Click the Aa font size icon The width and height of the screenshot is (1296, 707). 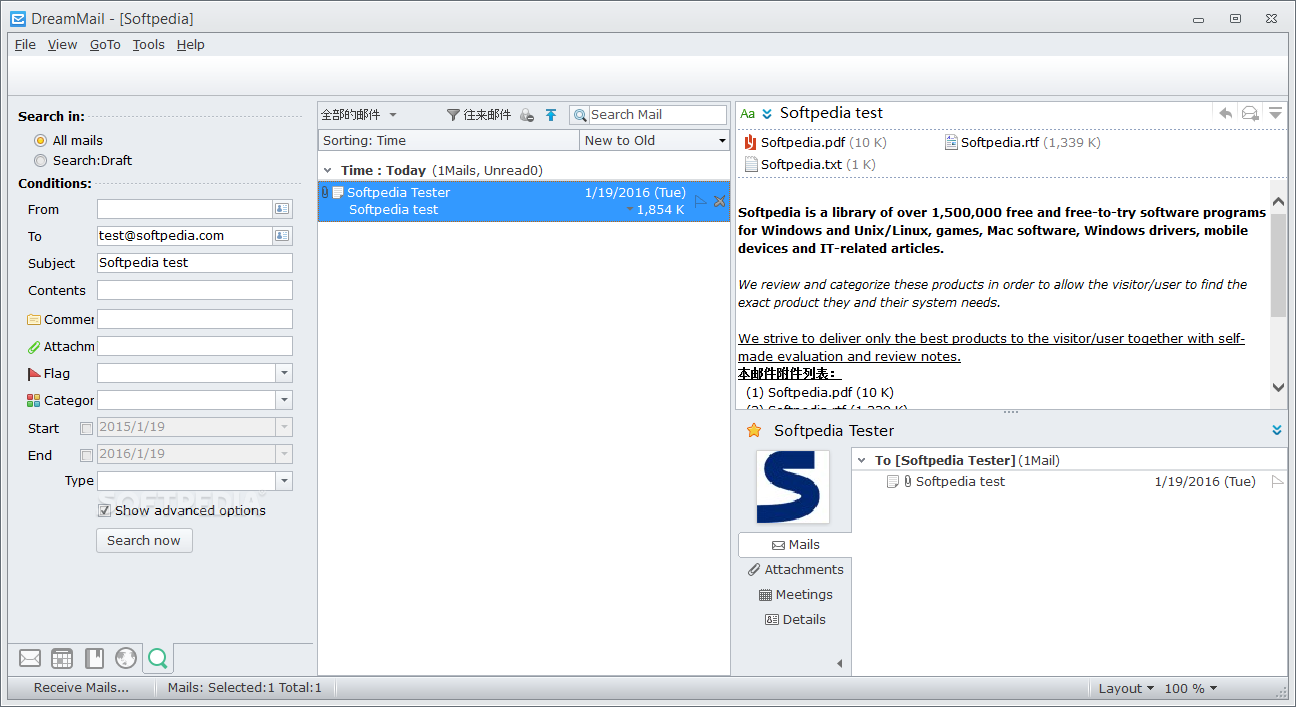point(748,113)
